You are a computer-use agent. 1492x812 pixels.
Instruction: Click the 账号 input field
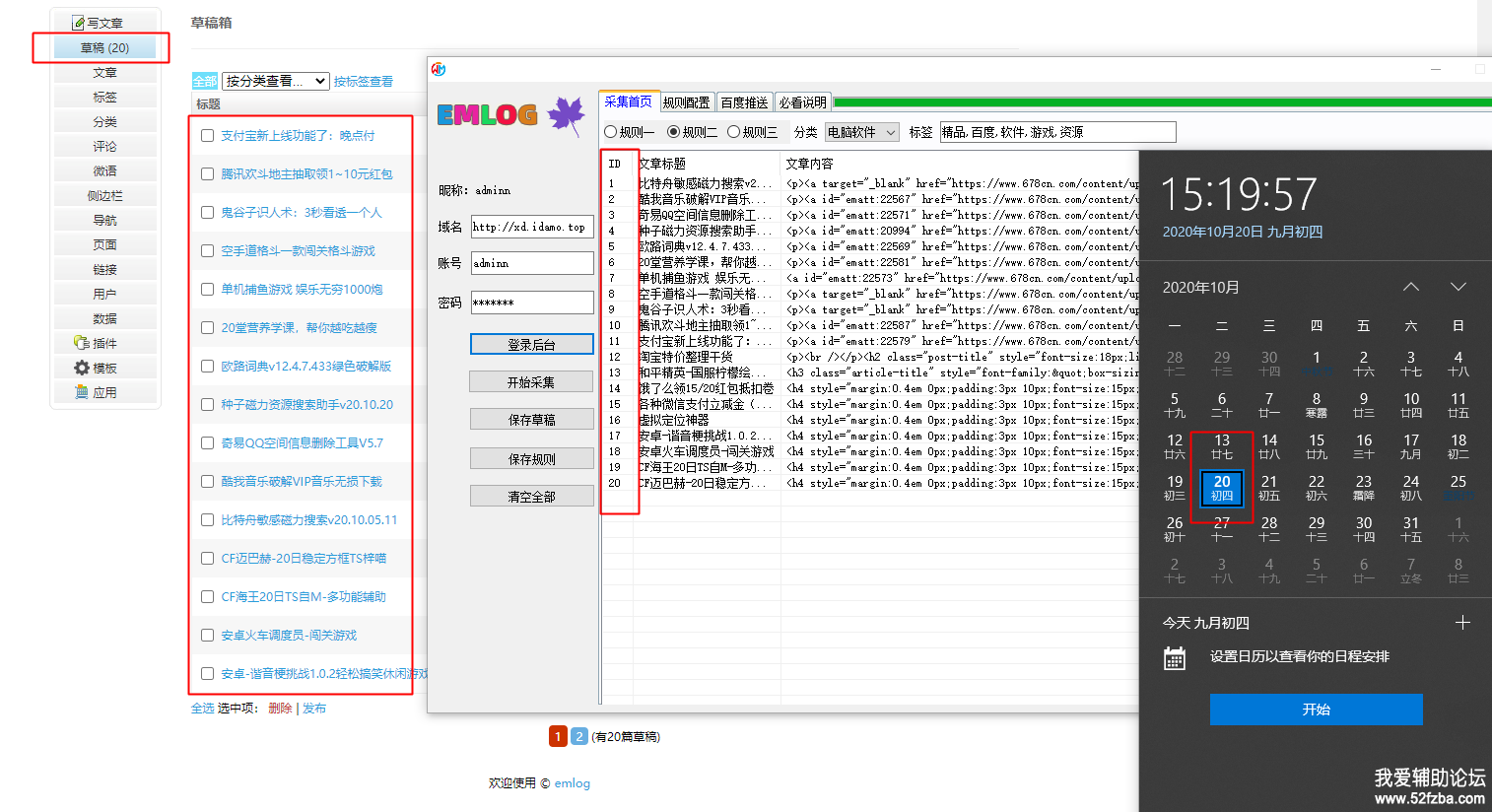pyautogui.click(x=532, y=263)
